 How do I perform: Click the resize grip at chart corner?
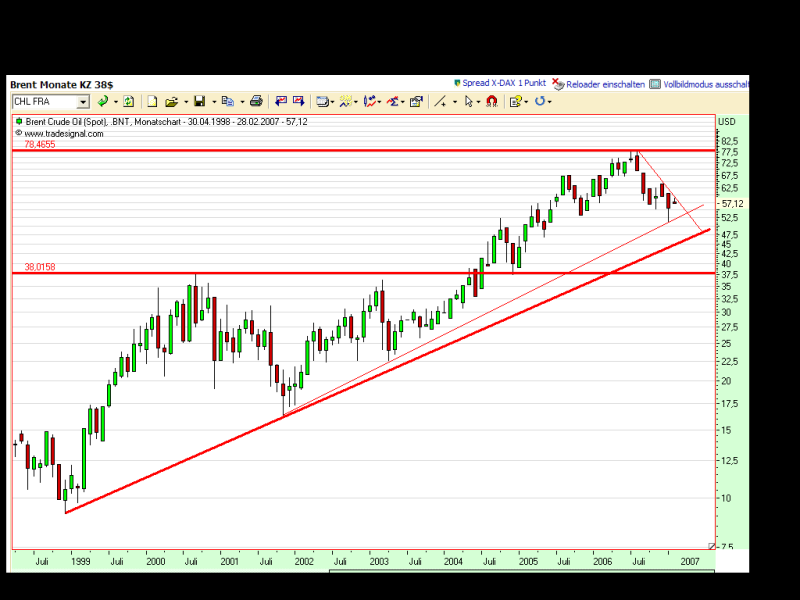click(x=711, y=546)
